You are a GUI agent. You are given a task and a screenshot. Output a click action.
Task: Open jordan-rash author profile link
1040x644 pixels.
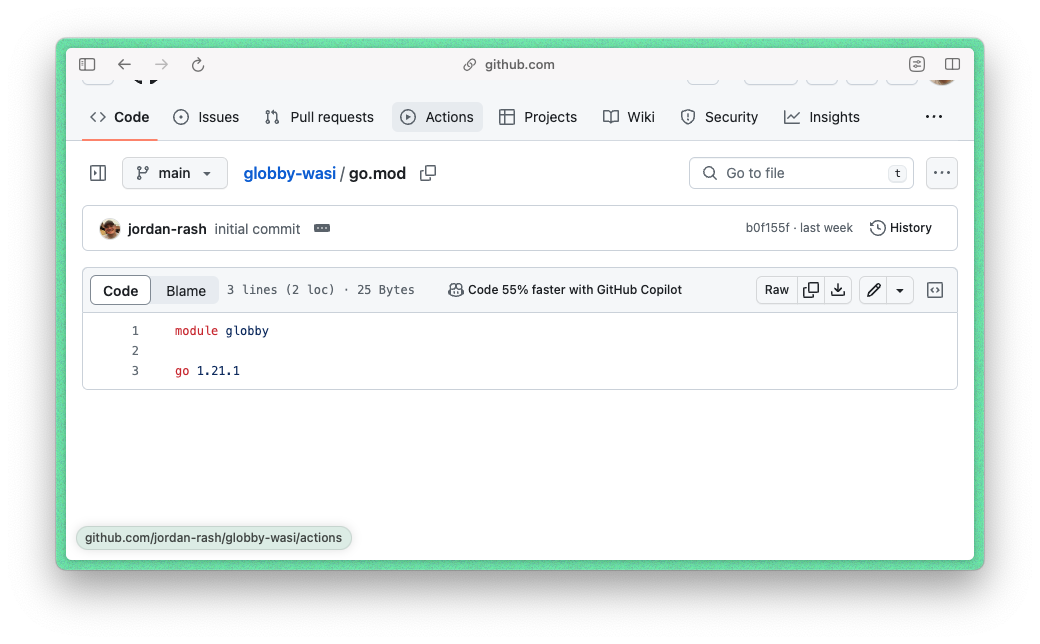167,229
